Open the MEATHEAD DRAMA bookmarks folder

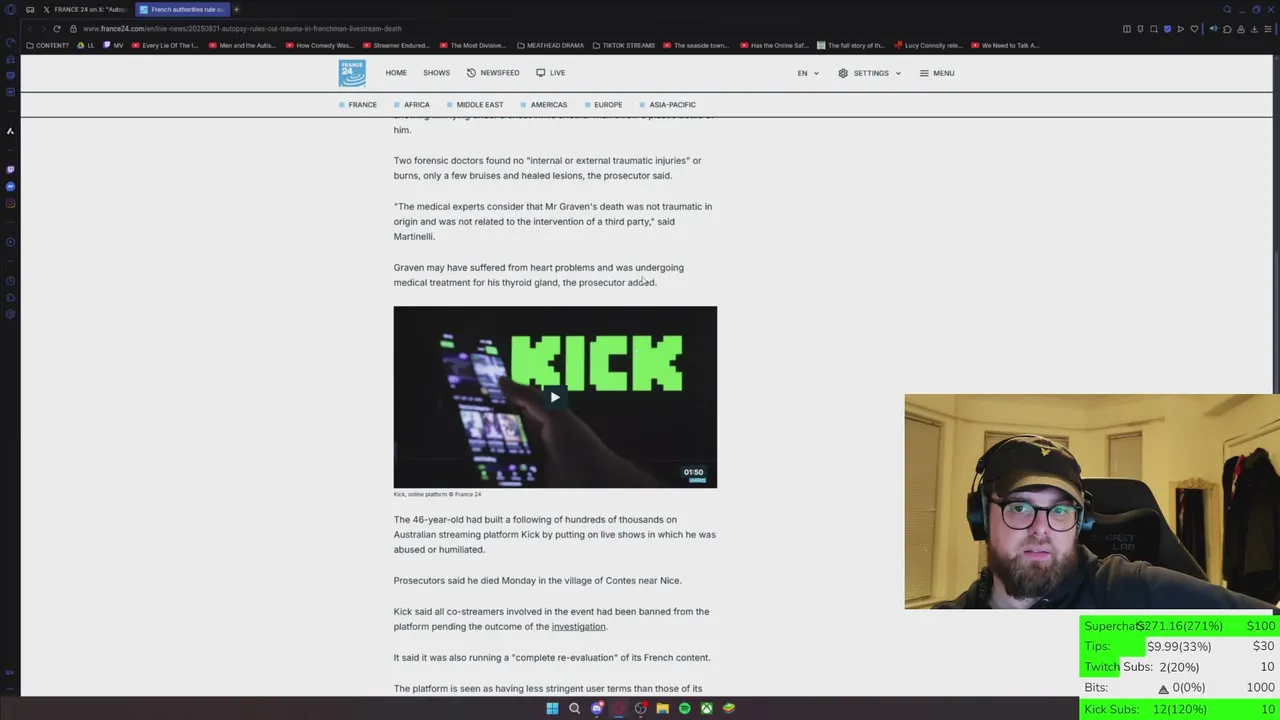tap(551, 45)
